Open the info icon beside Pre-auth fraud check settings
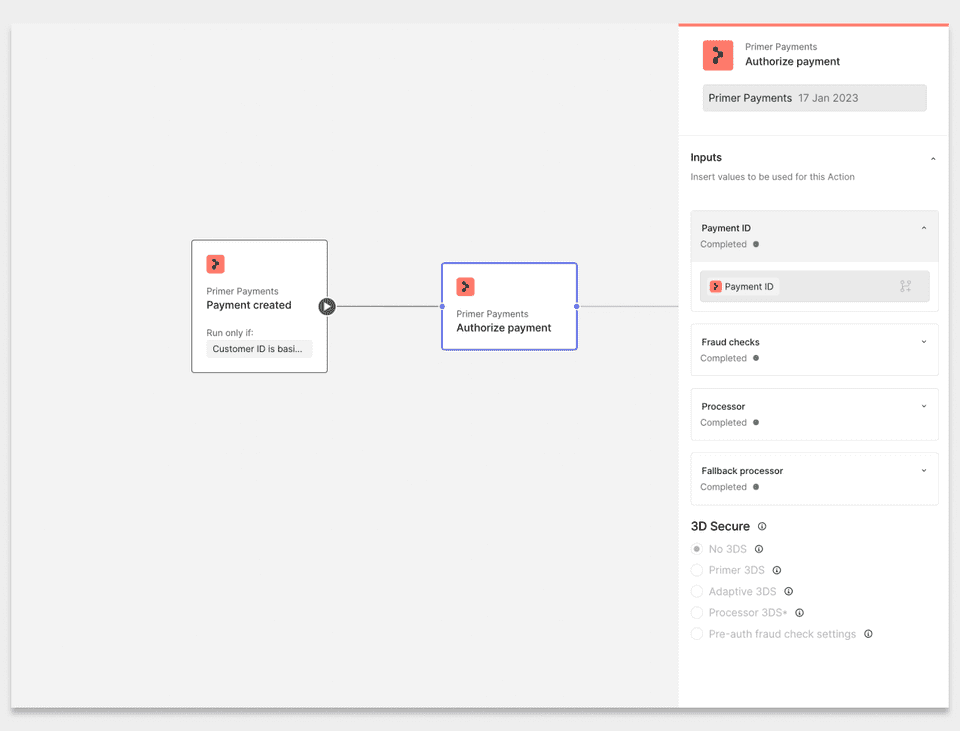Screen dimensions: 960x731 click(868, 634)
